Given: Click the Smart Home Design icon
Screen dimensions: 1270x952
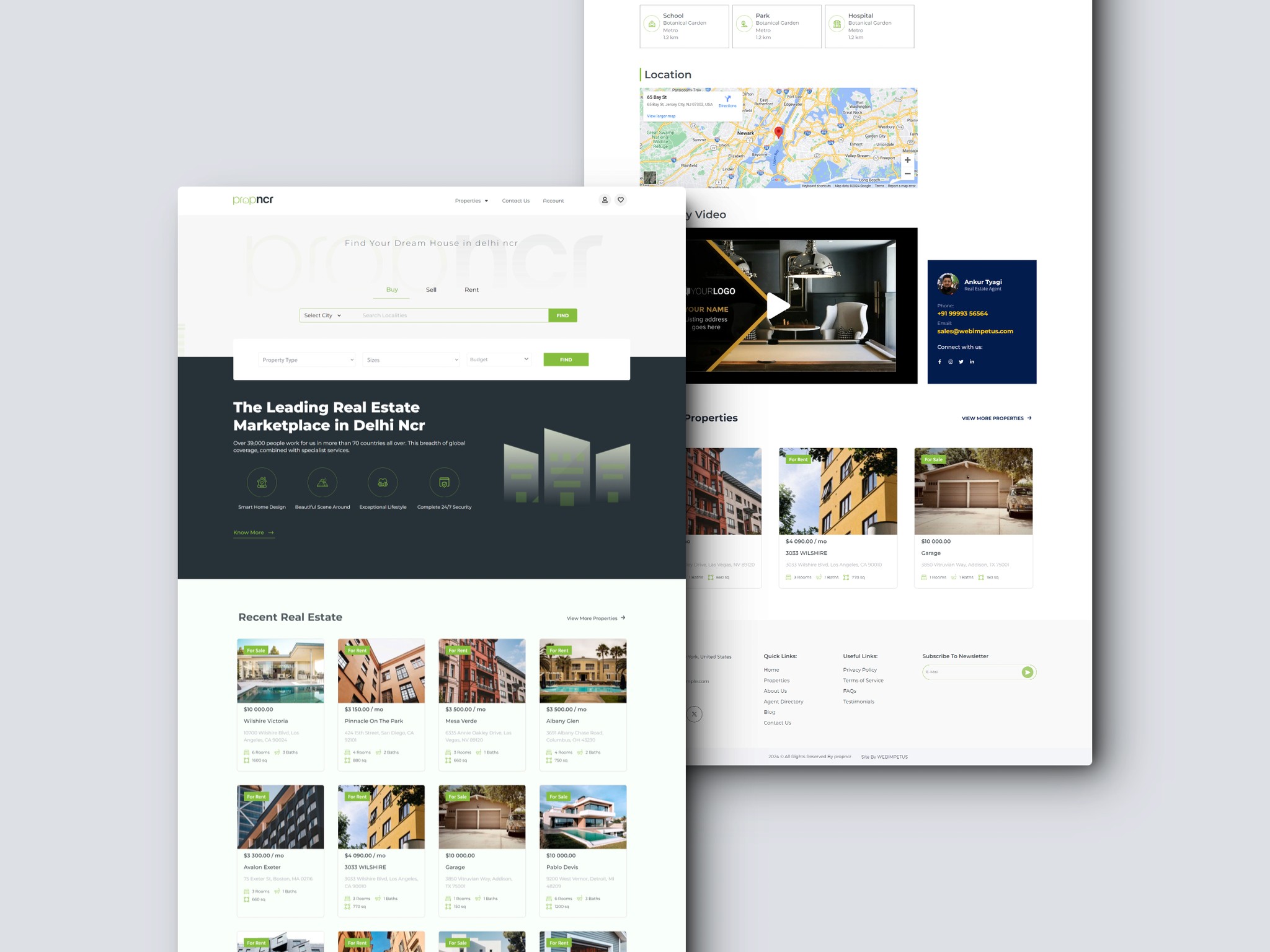Looking at the screenshot, I should point(261,484).
